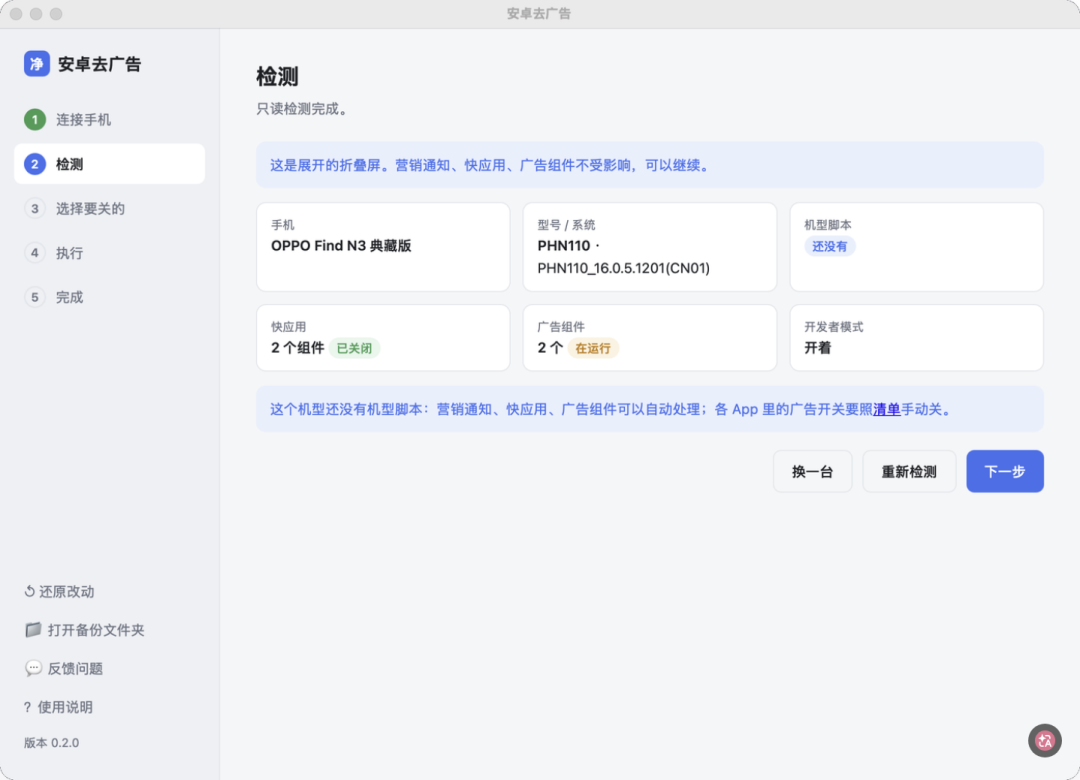Click the blue step 2 circle icon
Image resolution: width=1080 pixels, height=780 pixels.
coord(34,164)
